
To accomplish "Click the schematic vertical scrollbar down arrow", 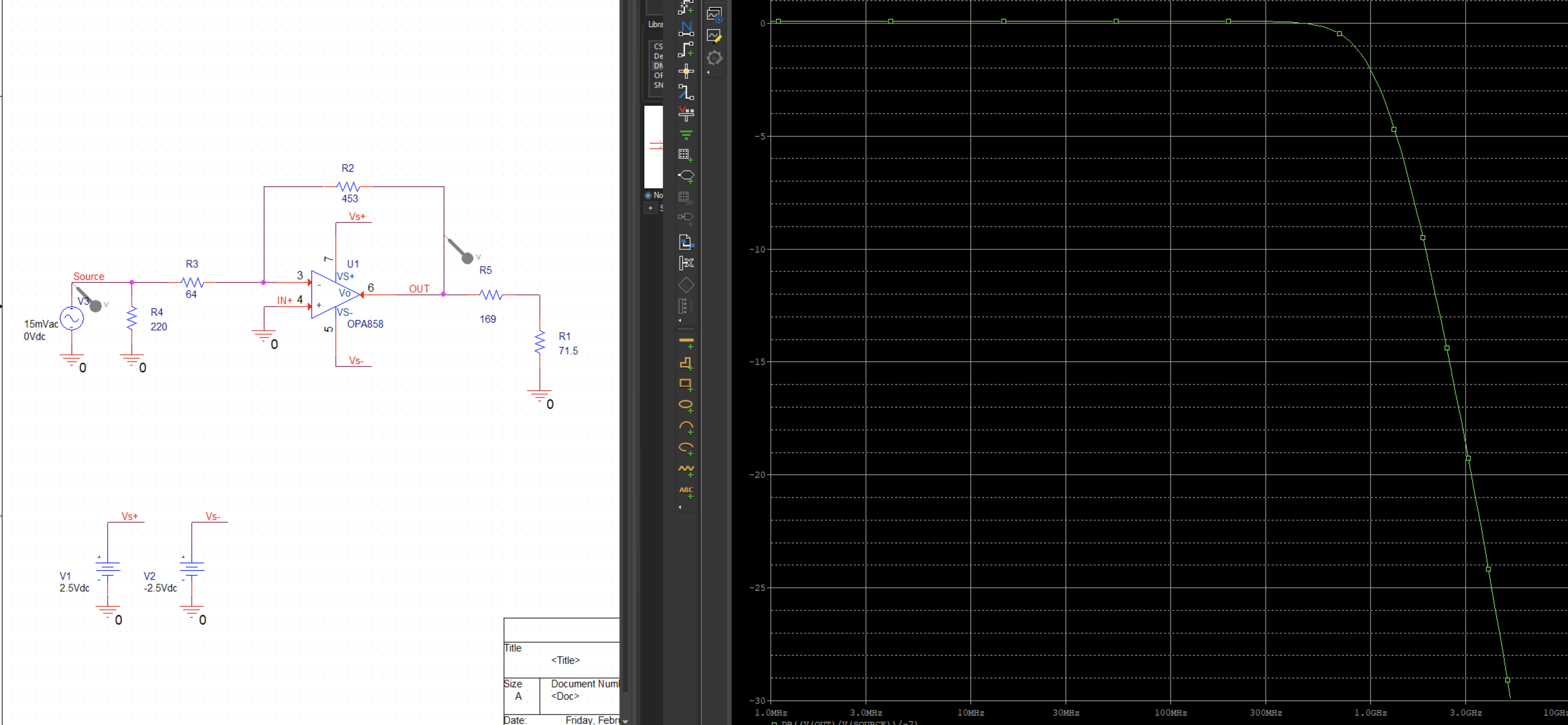I will point(625,721).
